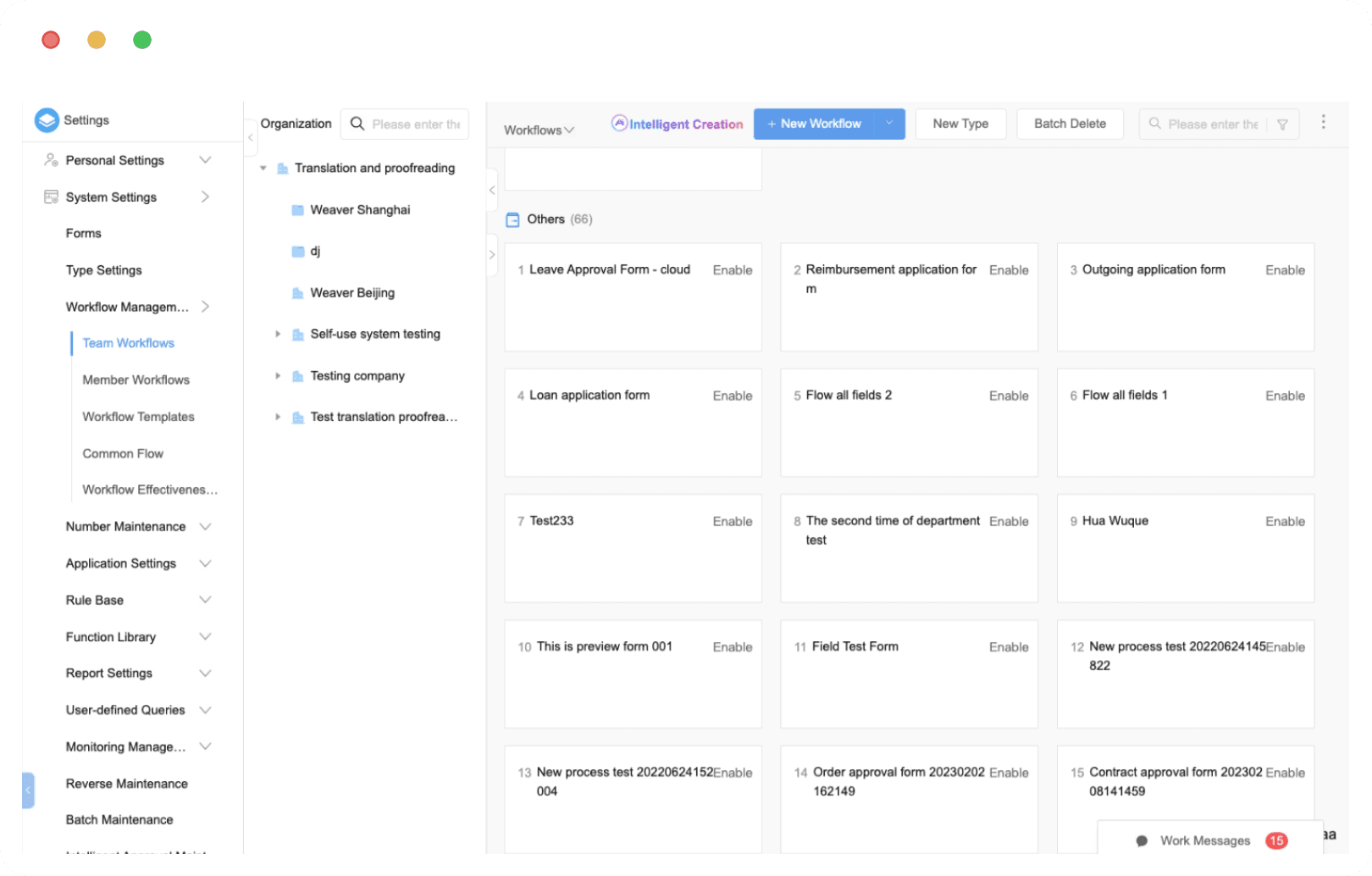Viewport: 1372px width, 876px height.
Task: Open the Workflows dropdown
Action: click(x=539, y=130)
